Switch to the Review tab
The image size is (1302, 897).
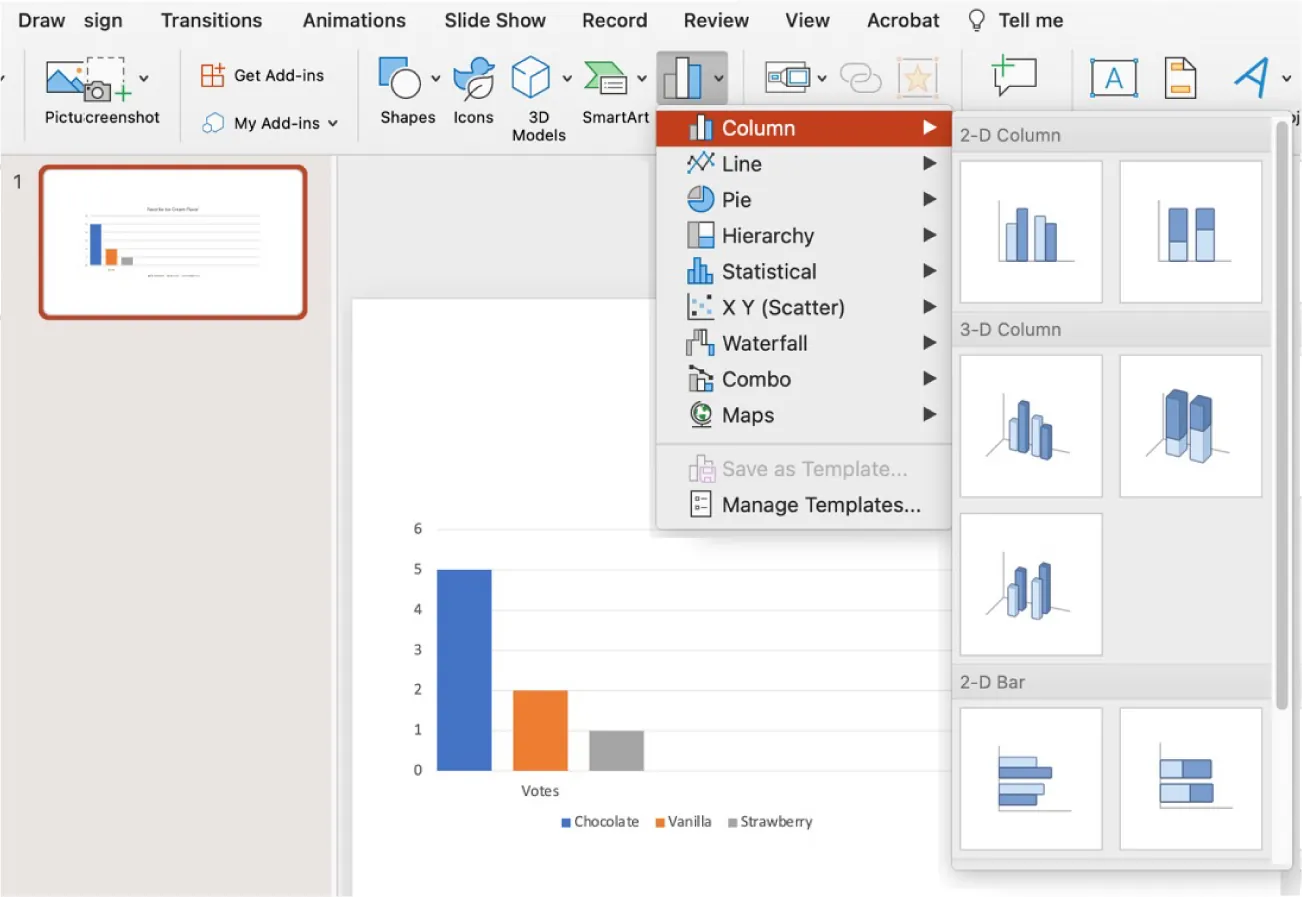tap(715, 20)
